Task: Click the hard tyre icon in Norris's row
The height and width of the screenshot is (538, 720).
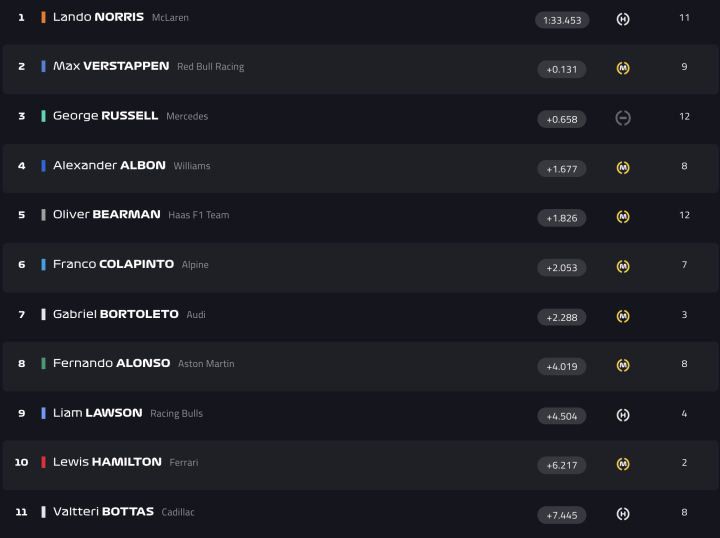Action: pyautogui.click(x=623, y=19)
